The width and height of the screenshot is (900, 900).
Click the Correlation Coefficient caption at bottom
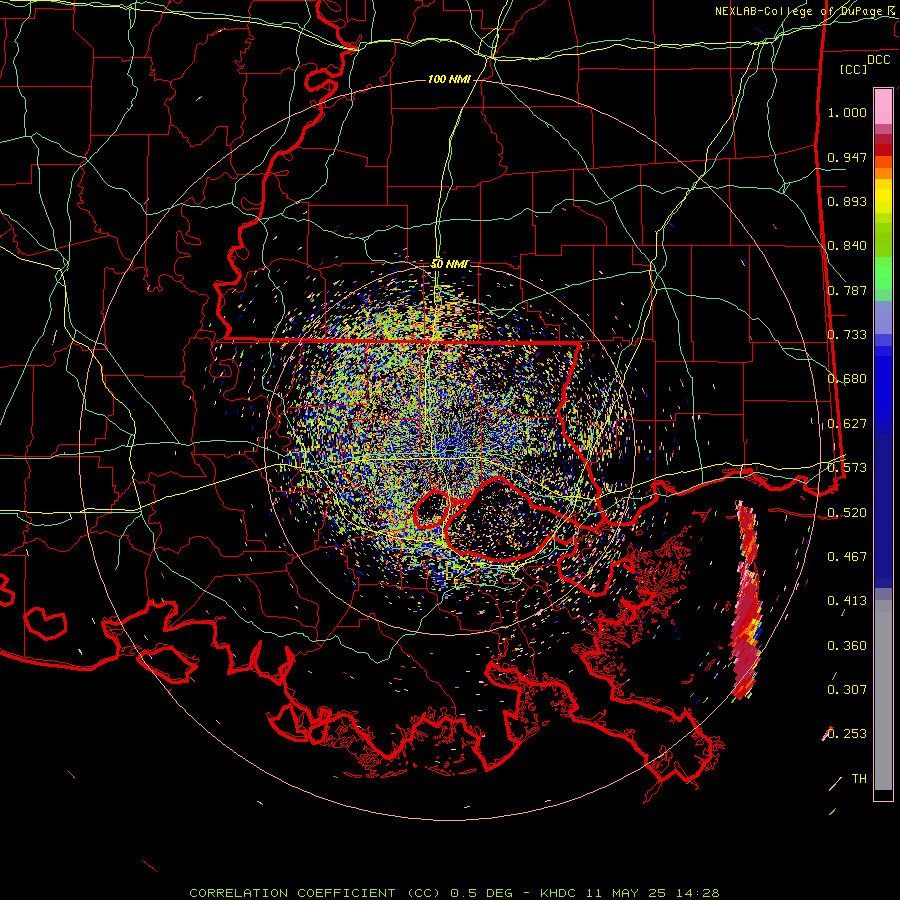coord(454,893)
